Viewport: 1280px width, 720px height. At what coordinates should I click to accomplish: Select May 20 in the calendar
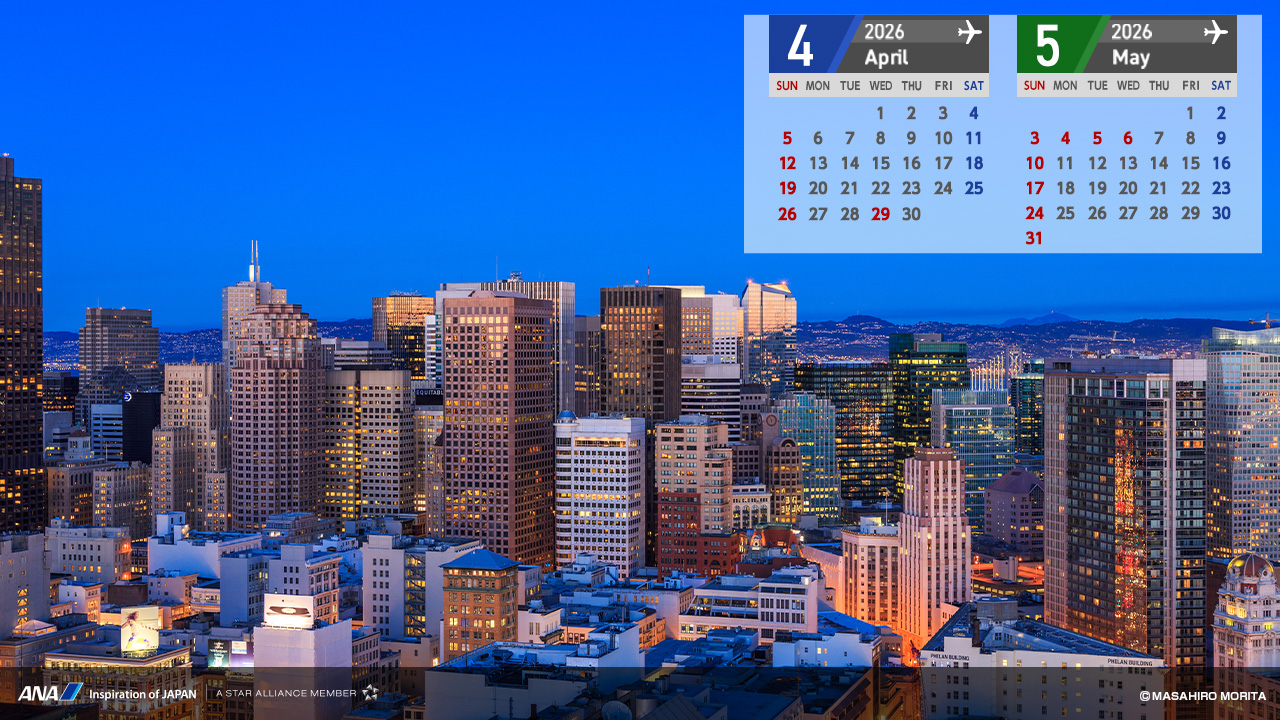1127,188
